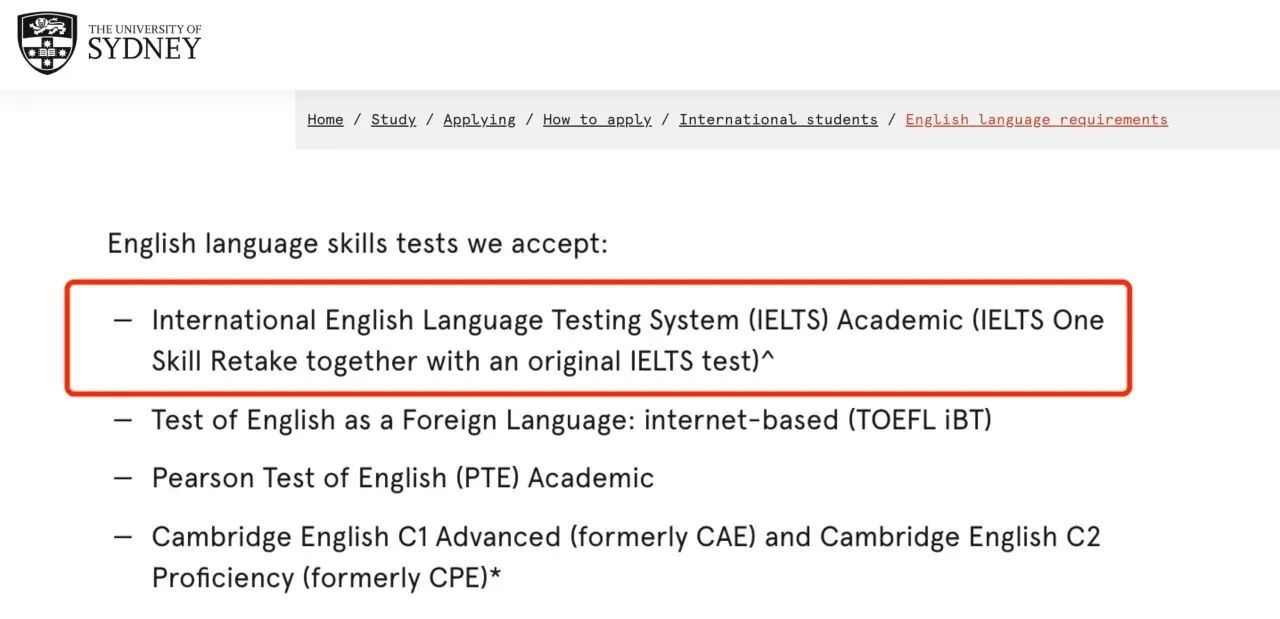Click the TOEFL iBT list item
Screen dimensions: 1280x619
coord(571,420)
